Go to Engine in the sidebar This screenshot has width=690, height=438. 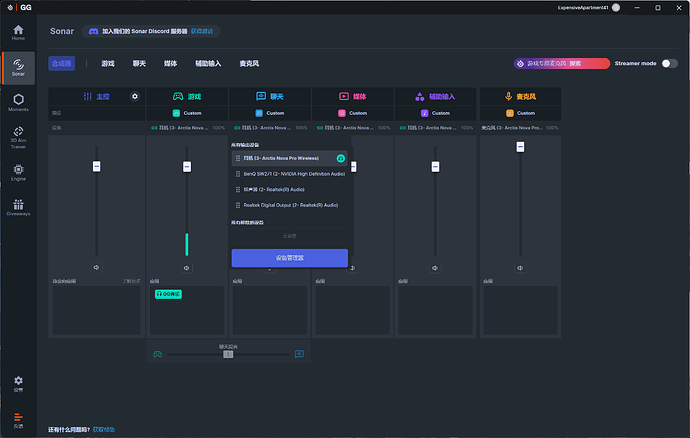[x=18, y=171]
